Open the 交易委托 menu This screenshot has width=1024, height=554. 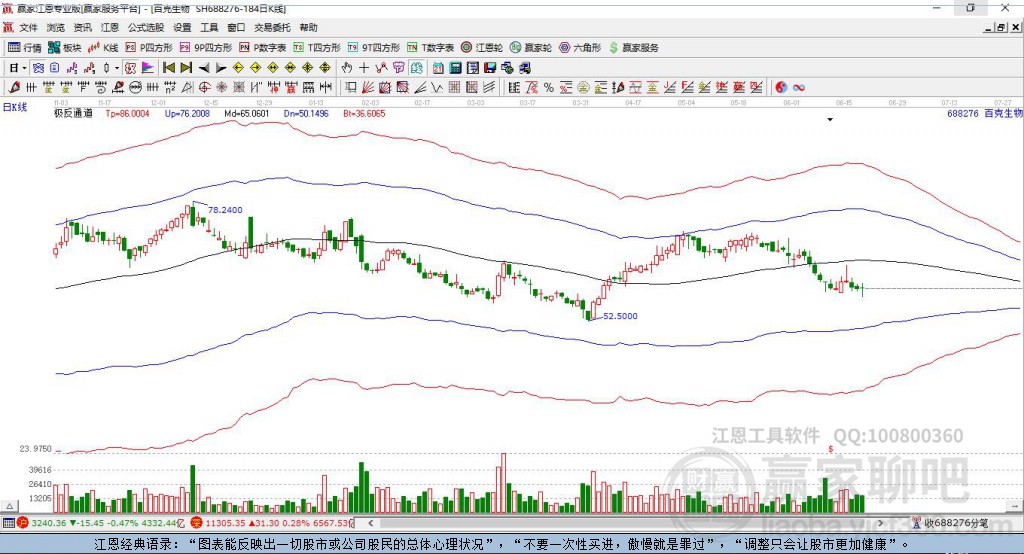[x=272, y=27]
